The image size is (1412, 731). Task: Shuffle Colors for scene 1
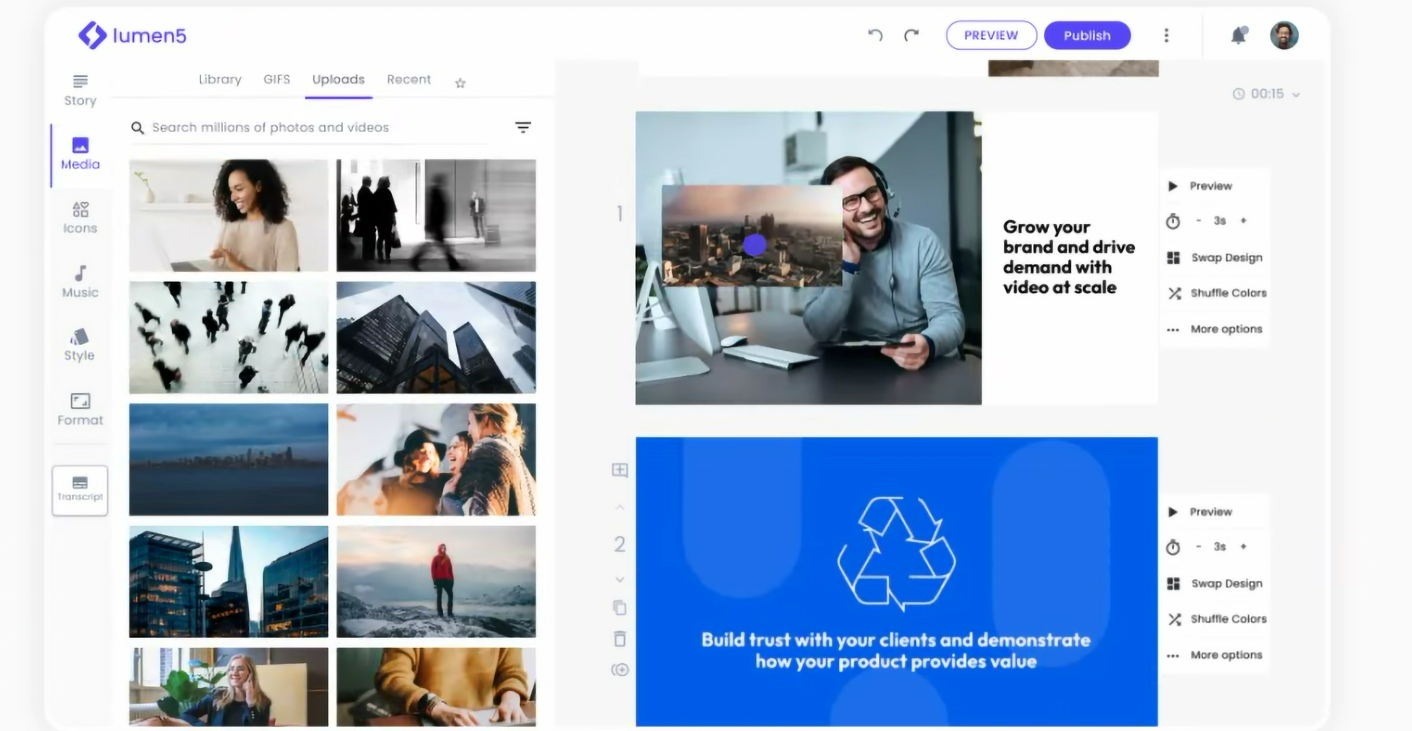(1217, 293)
